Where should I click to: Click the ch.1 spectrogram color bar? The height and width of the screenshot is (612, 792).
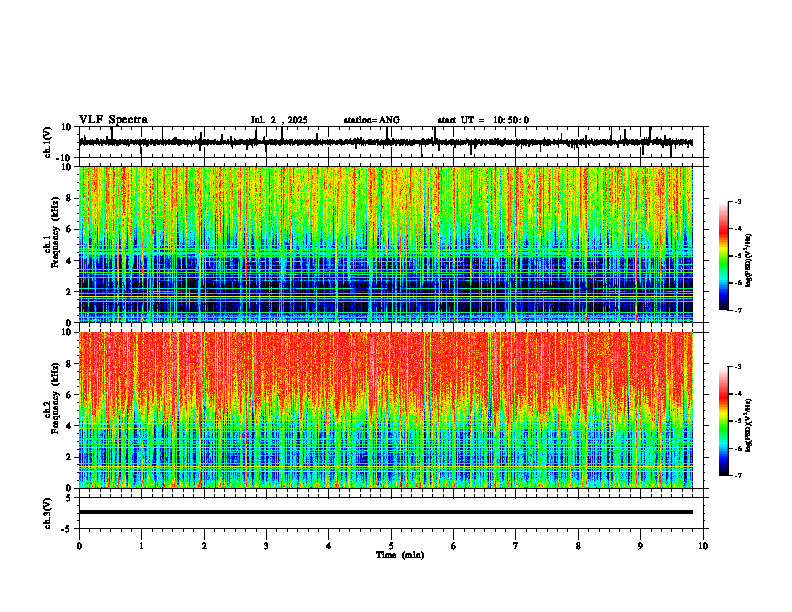click(x=724, y=256)
